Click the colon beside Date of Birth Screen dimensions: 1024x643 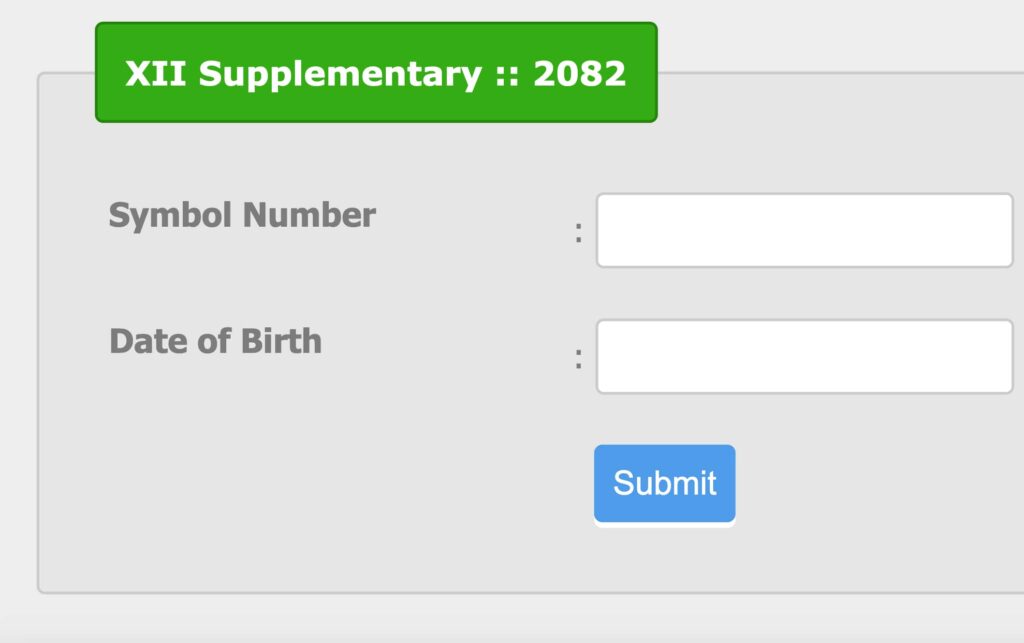(x=580, y=356)
